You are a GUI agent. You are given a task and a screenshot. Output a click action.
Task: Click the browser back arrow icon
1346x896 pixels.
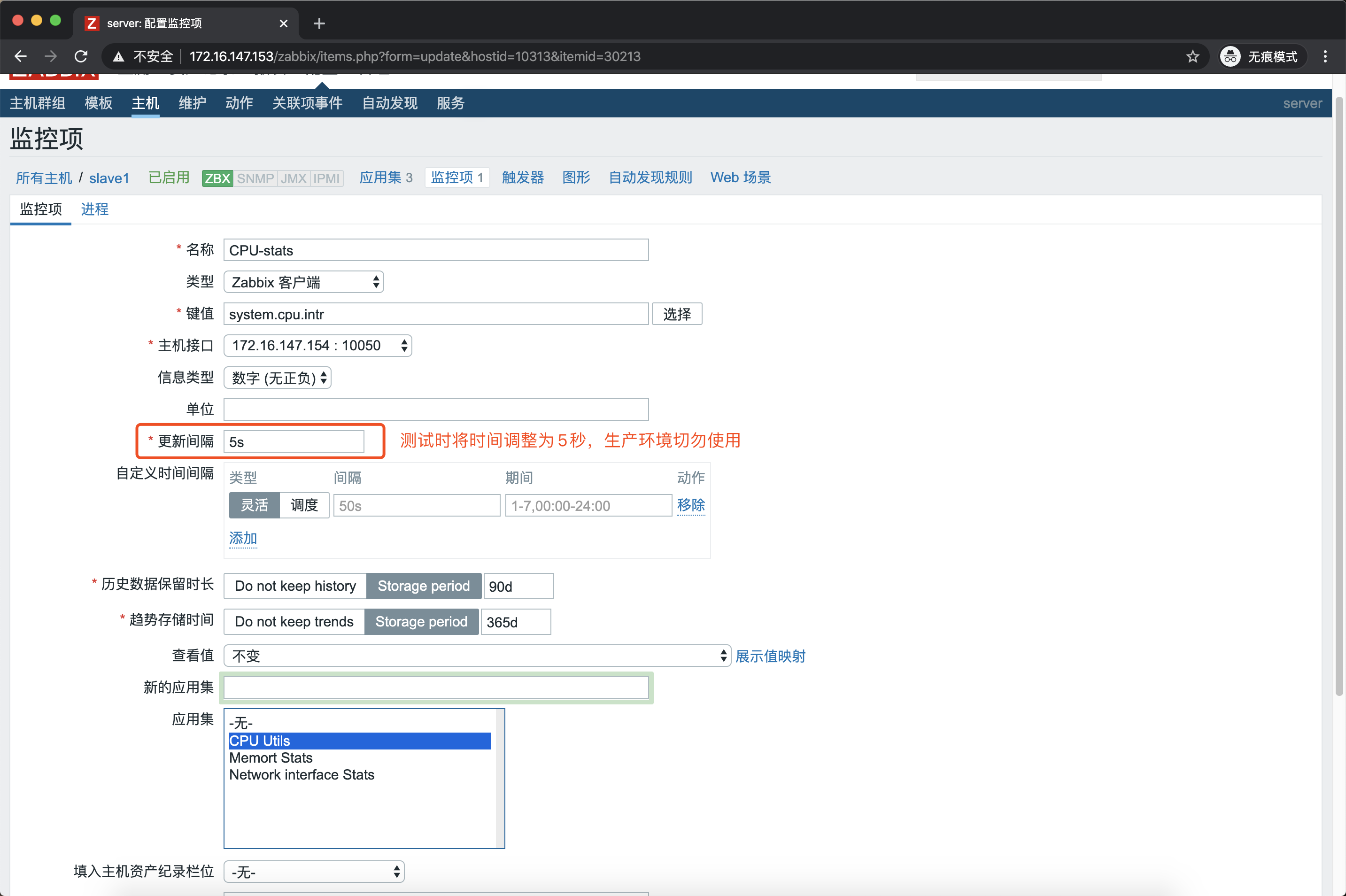[x=21, y=56]
